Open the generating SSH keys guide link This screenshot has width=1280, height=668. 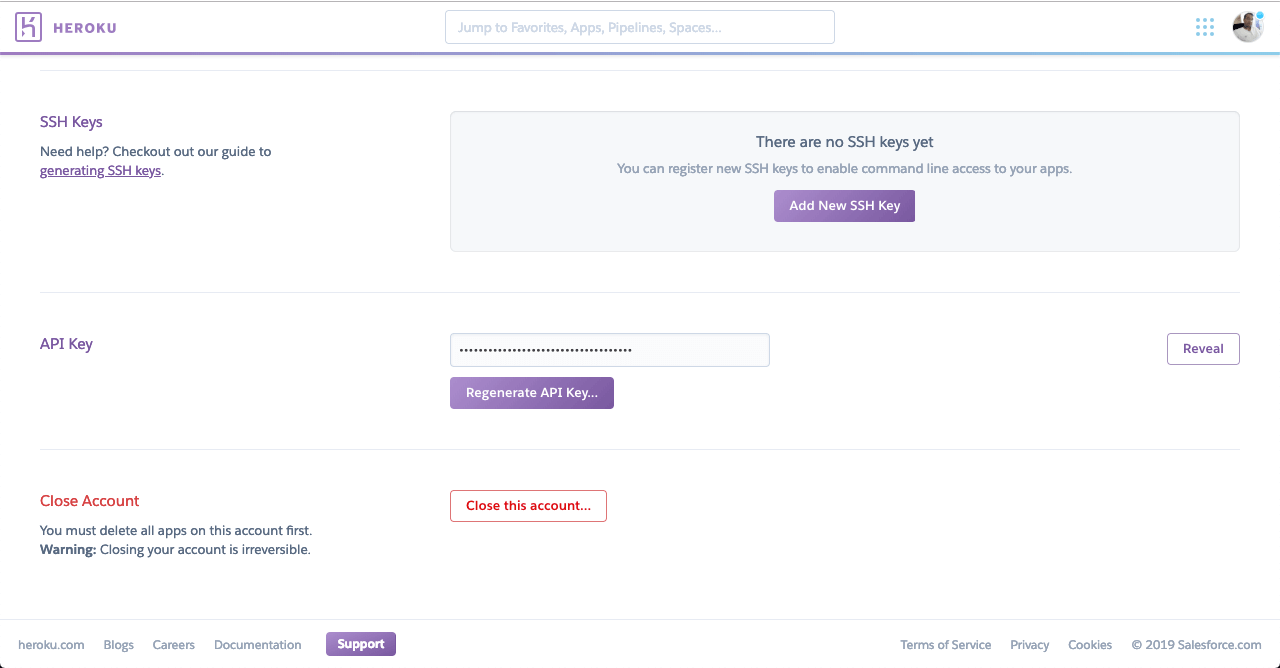click(100, 171)
